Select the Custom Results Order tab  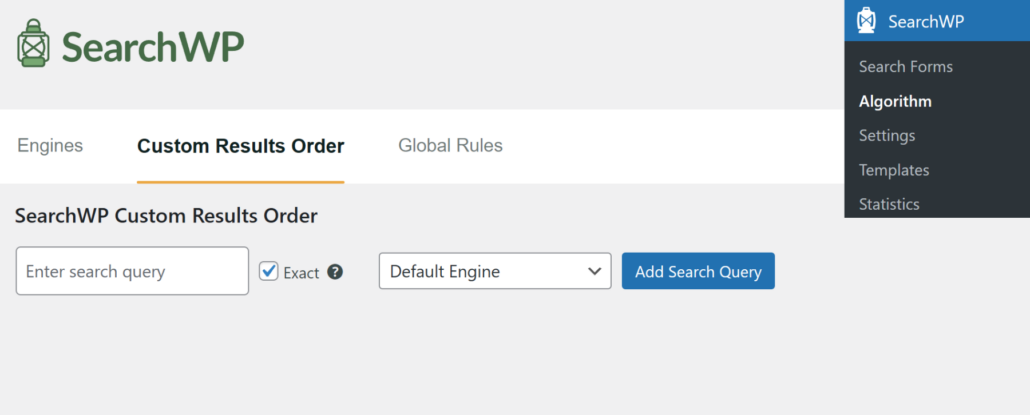pyautogui.click(x=240, y=146)
